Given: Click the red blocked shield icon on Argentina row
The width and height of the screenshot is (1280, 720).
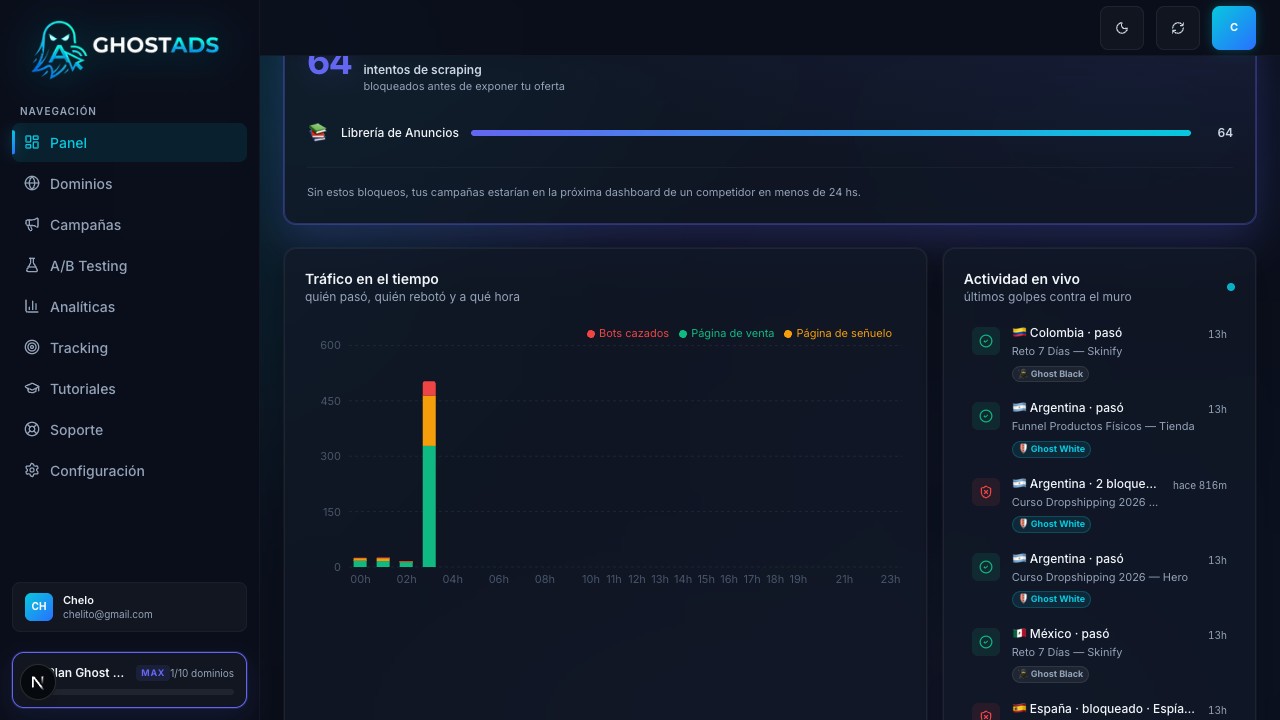Looking at the screenshot, I should [x=986, y=492].
